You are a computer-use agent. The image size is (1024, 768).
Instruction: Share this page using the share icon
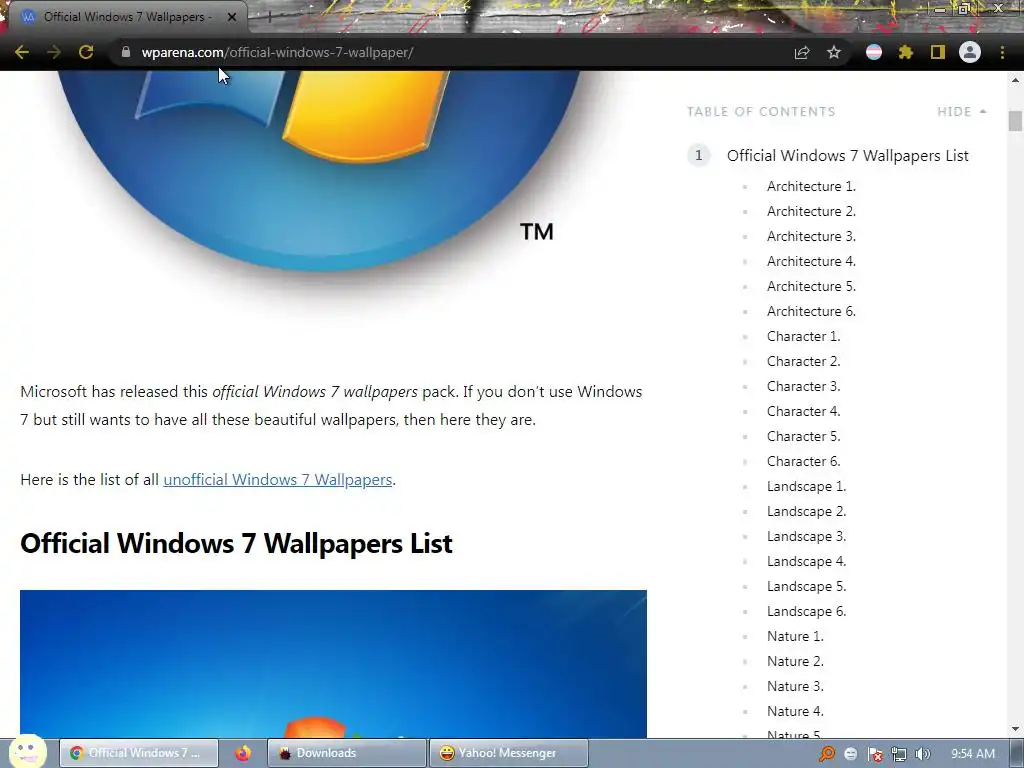pyautogui.click(x=802, y=52)
